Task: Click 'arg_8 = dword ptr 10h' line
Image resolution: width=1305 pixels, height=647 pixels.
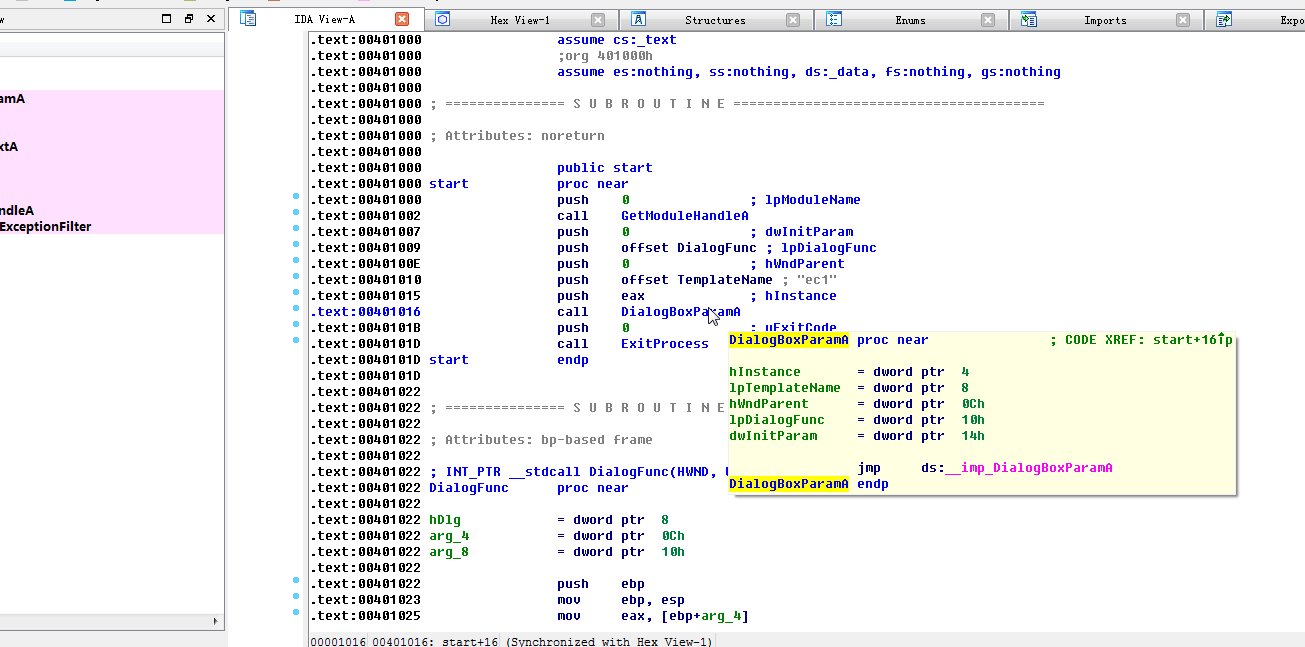Action: [557, 552]
